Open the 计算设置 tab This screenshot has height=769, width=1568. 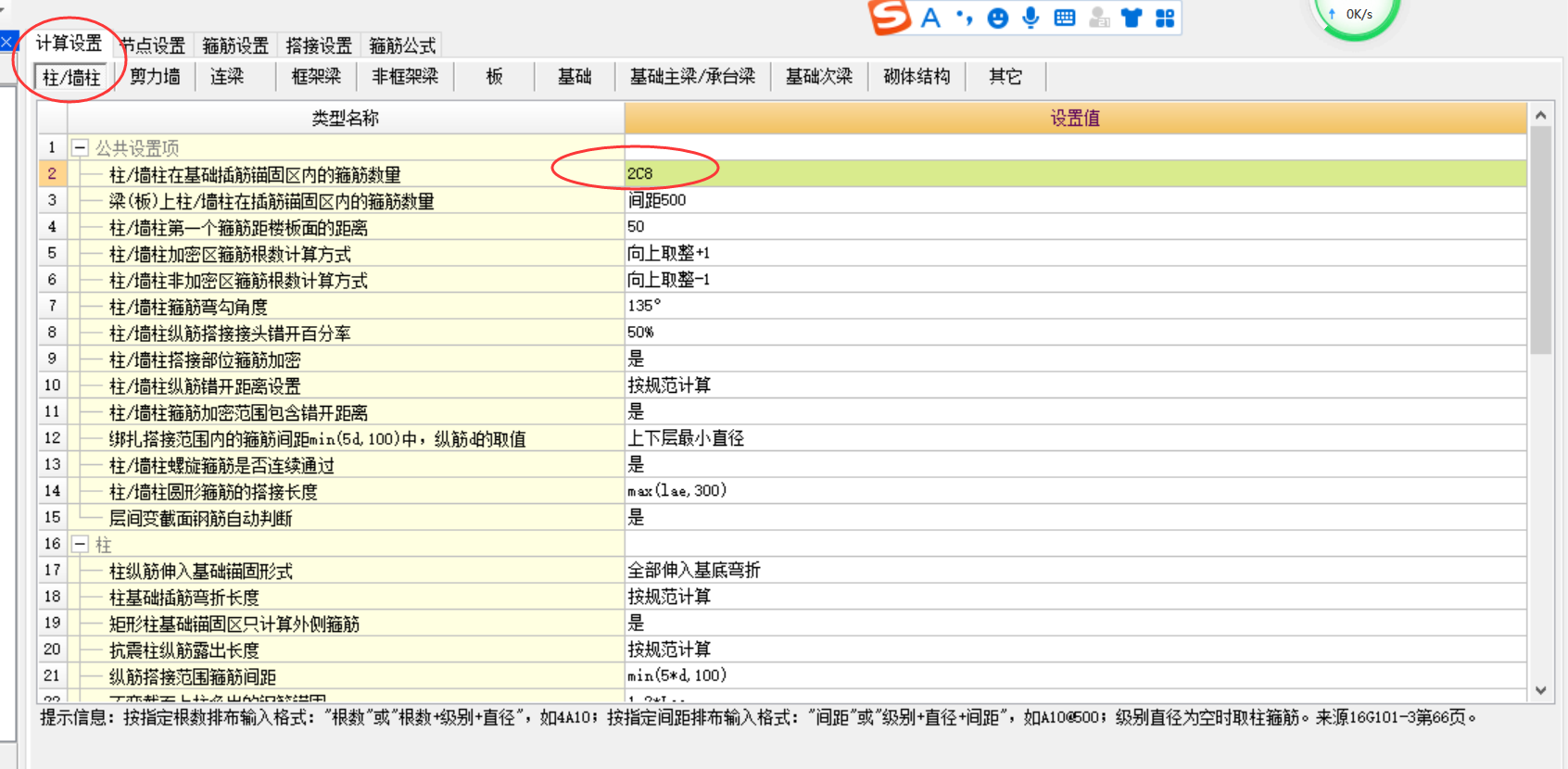(70, 44)
